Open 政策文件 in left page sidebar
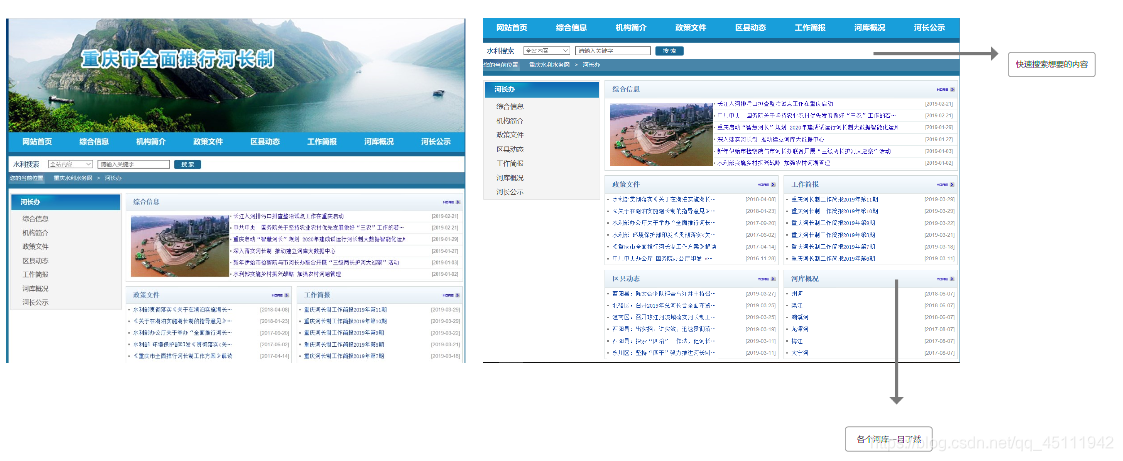The height and width of the screenshot is (461, 1123). point(35,246)
